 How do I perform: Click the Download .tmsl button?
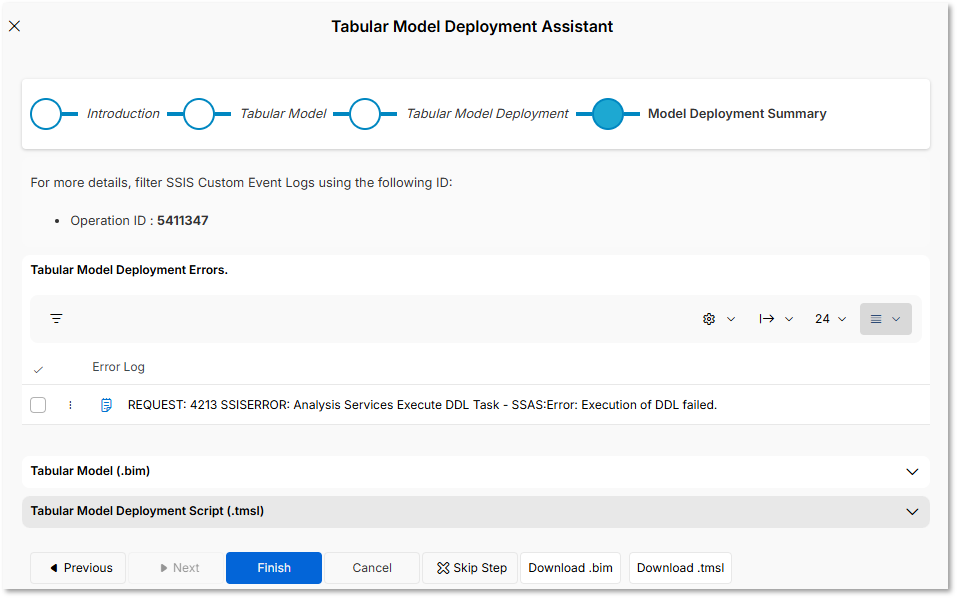(681, 568)
